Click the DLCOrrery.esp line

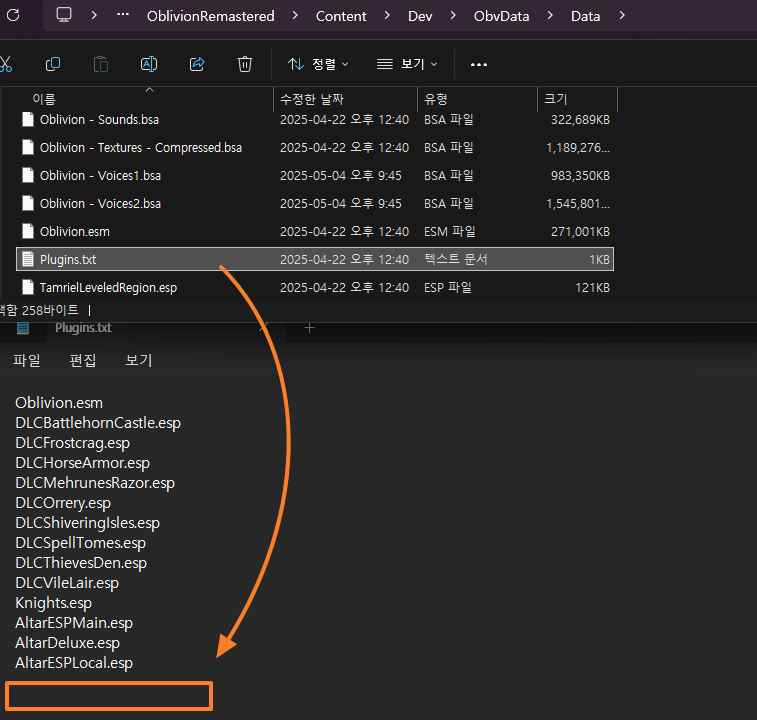[63, 503]
